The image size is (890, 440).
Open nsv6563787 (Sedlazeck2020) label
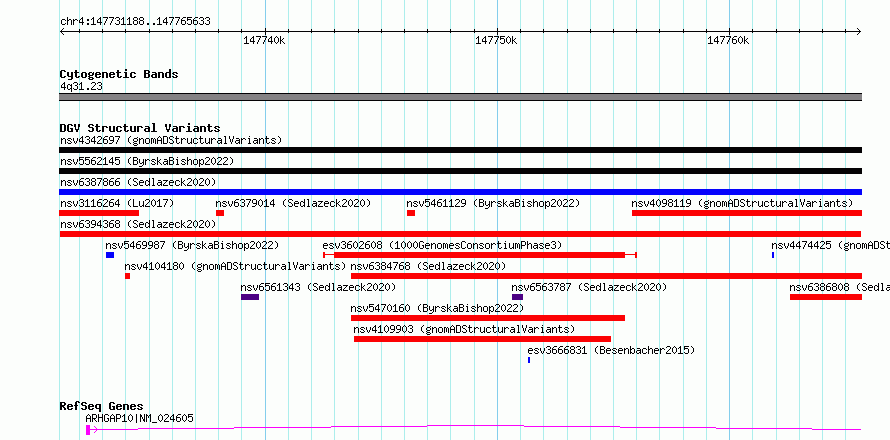[x=589, y=287]
